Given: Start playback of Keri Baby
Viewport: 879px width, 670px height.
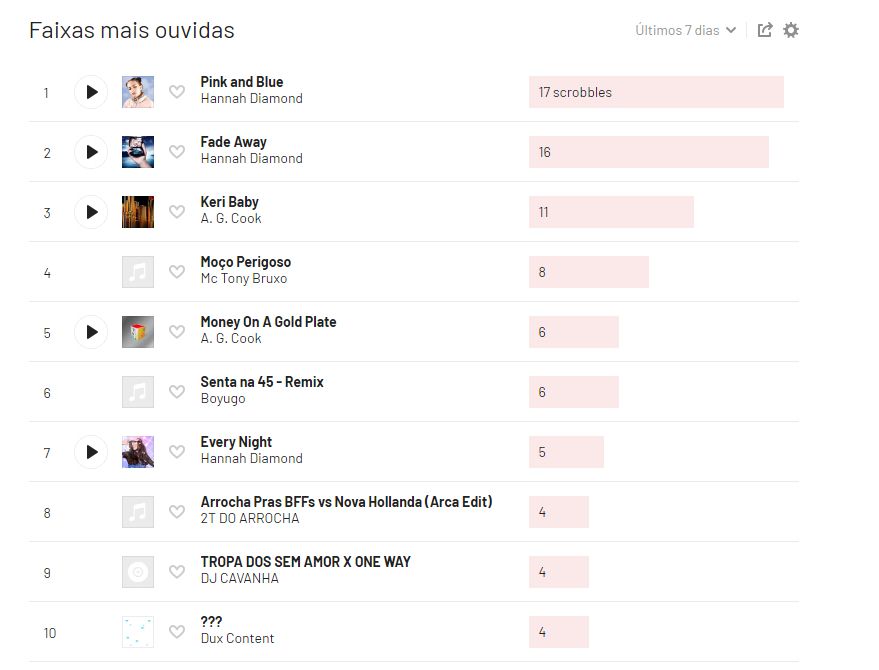Looking at the screenshot, I should tap(91, 212).
